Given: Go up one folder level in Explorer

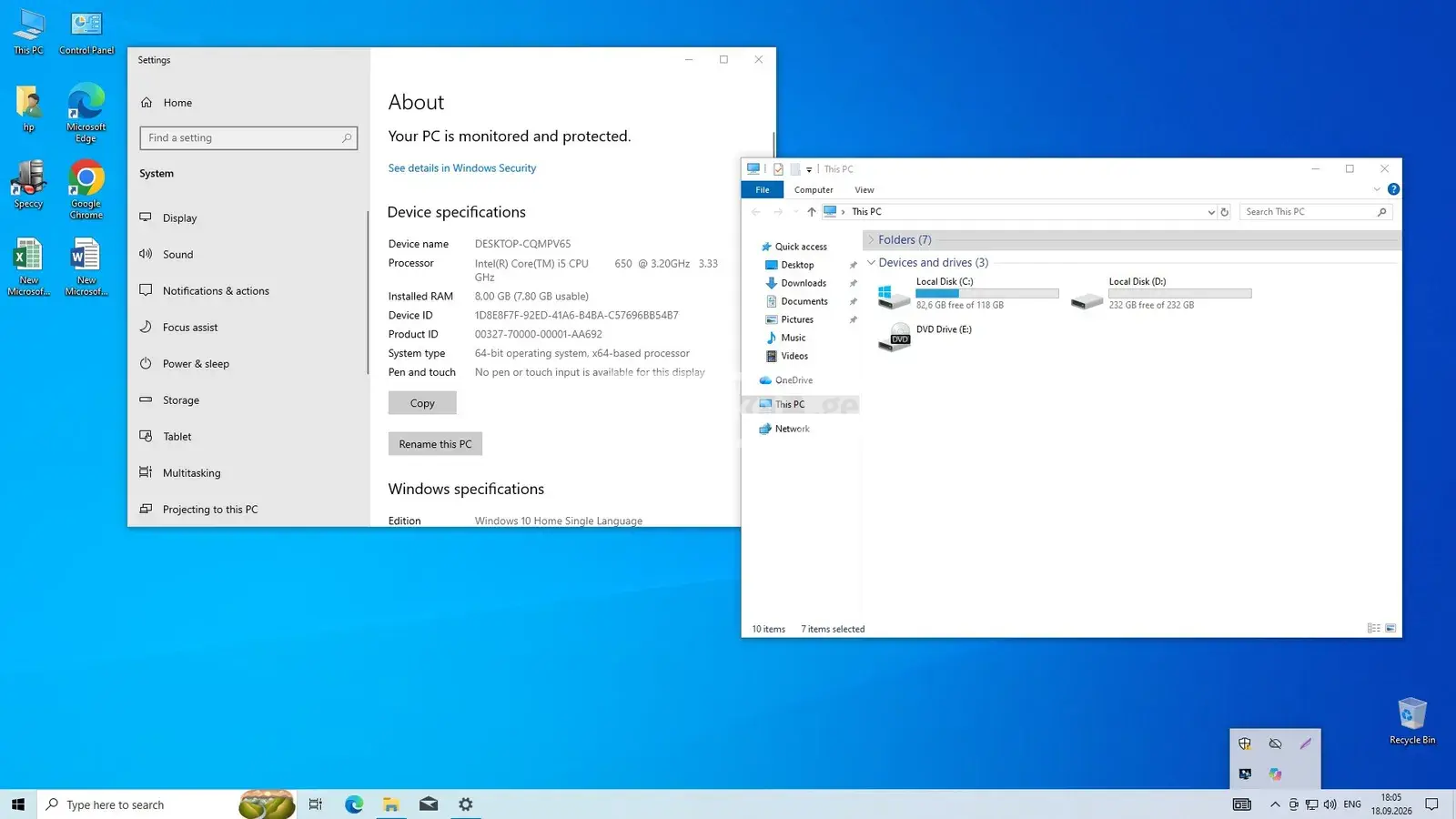Looking at the screenshot, I should pos(812,212).
